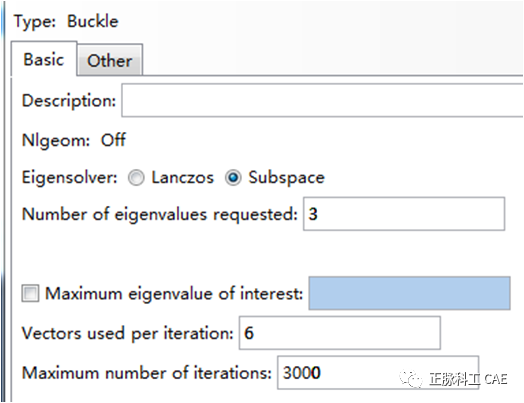Click the Type: Buckle label
The image size is (524, 403).
click(x=66, y=21)
